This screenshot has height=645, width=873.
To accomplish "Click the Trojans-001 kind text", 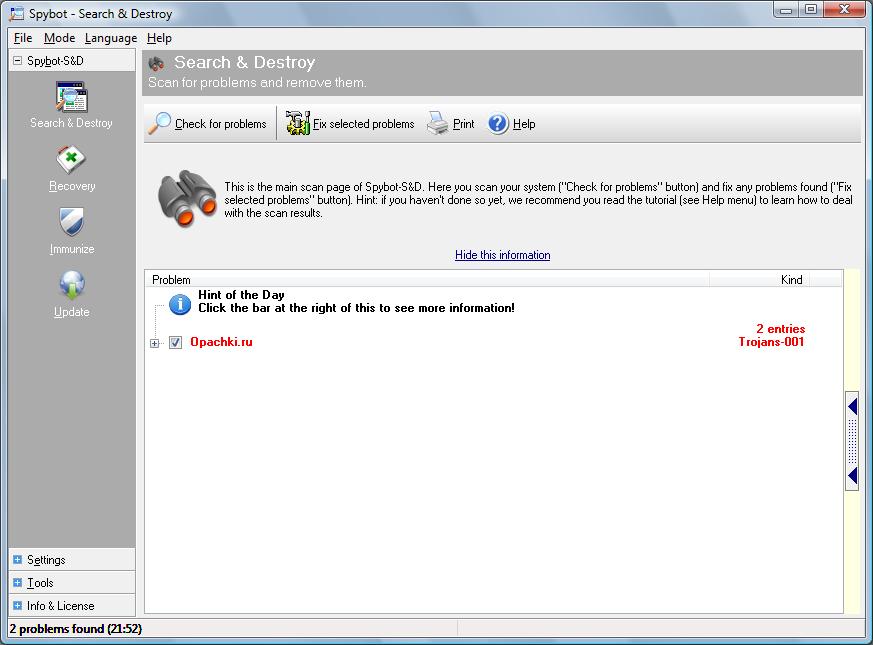I will tap(771, 342).
